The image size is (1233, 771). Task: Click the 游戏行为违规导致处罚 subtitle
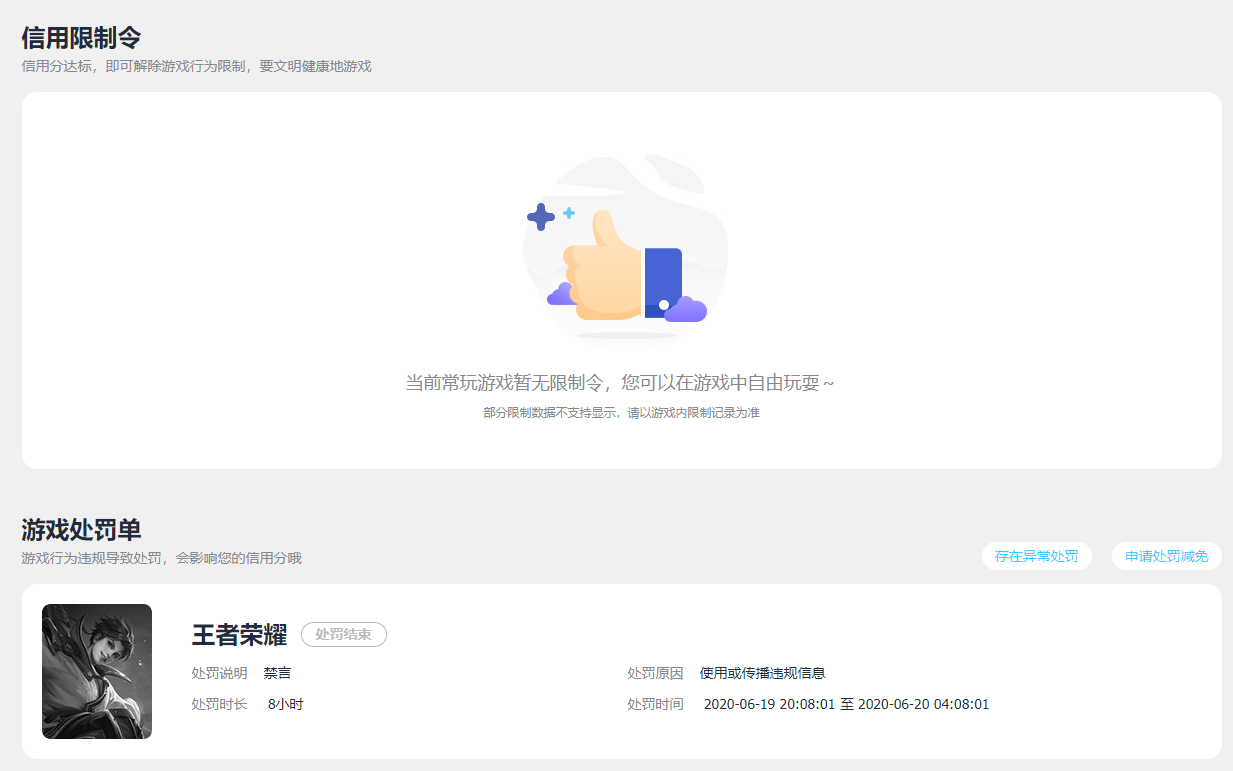point(161,558)
